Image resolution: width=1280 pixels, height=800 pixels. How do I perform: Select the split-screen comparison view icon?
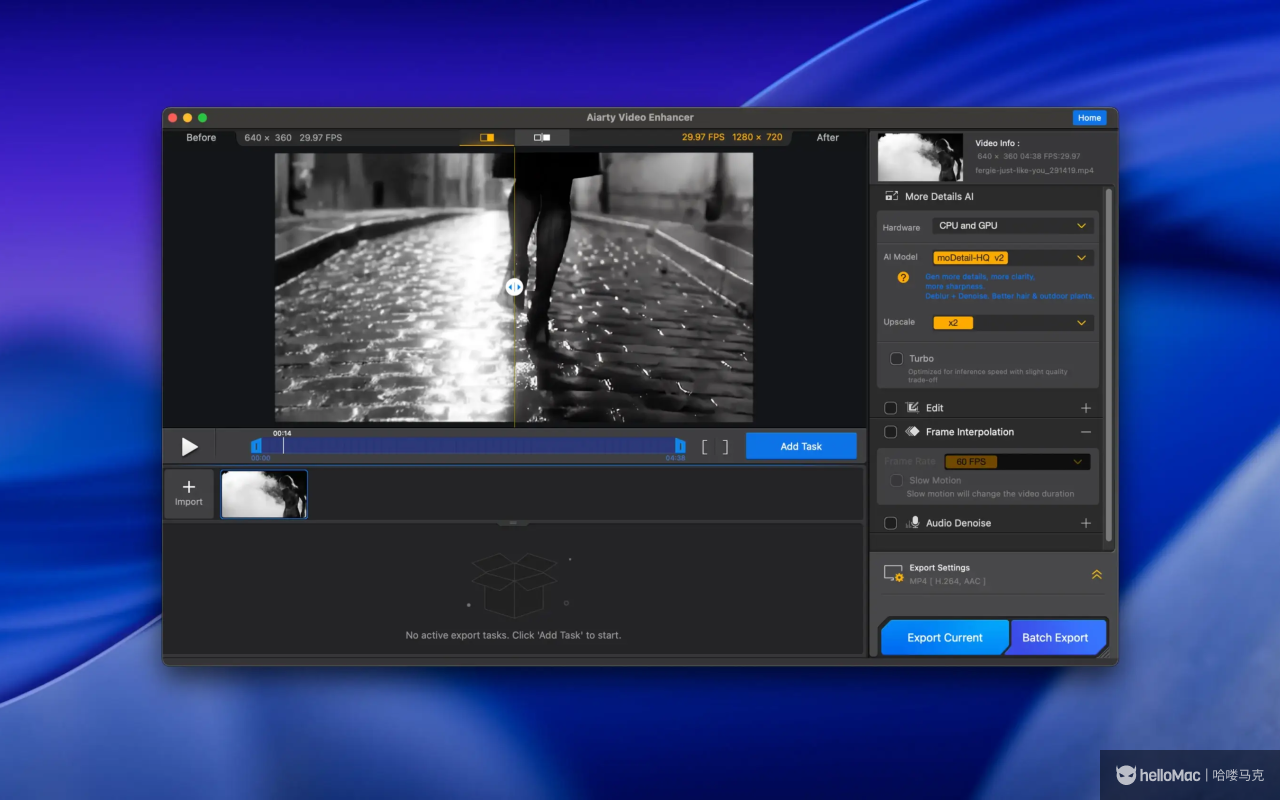point(487,137)
